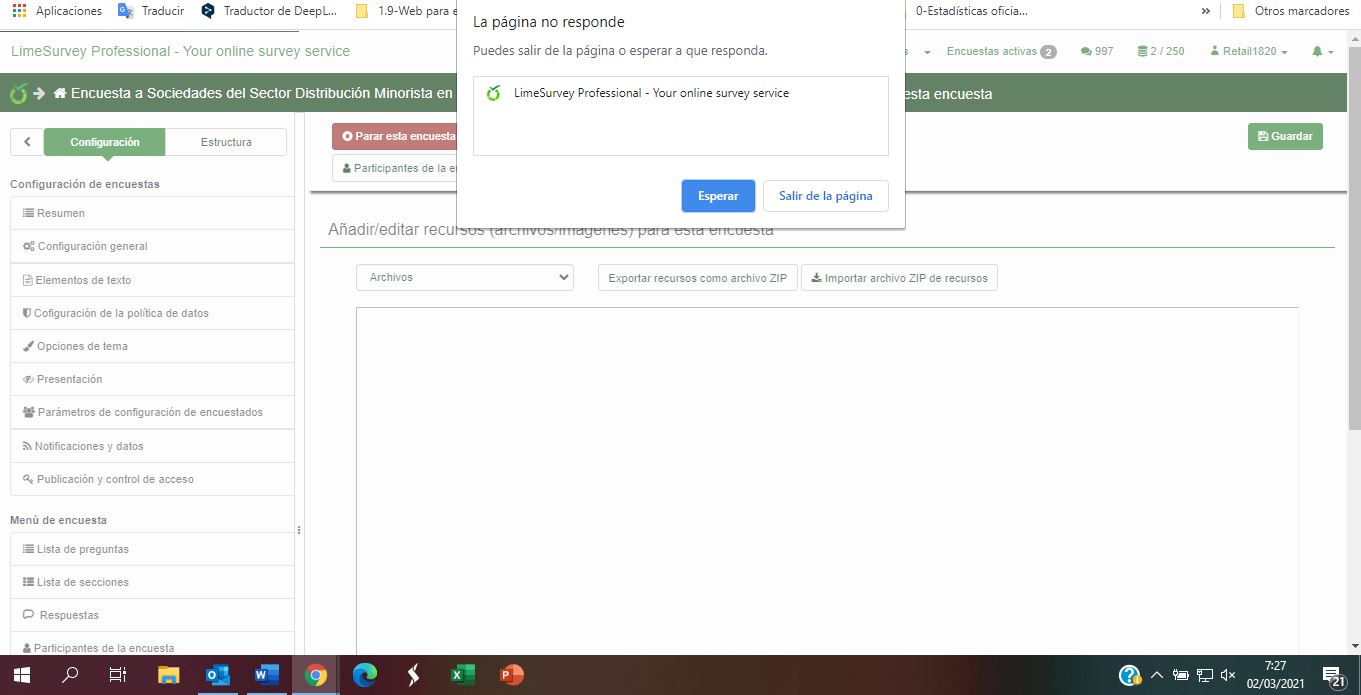Open Presentación menu item
Screen dimensions: 1361x695
(152, 379)
